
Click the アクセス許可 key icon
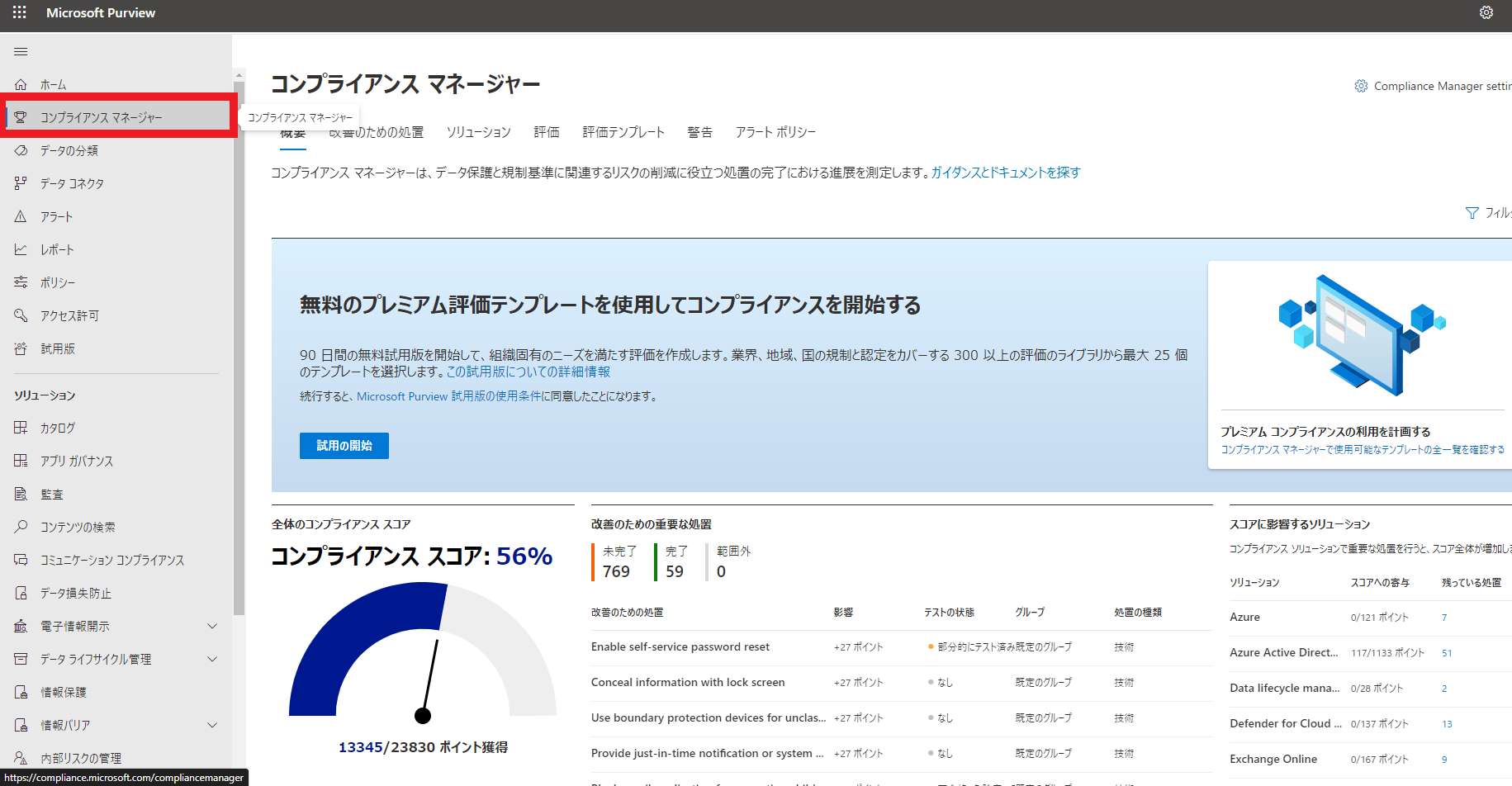[21, 315]
